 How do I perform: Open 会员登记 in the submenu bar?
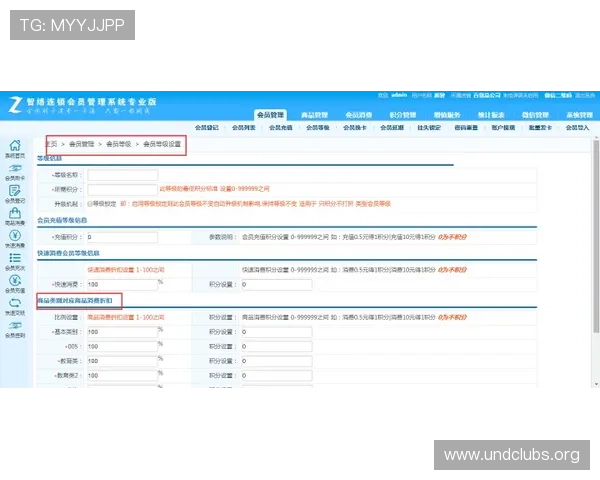coord(207,127)
